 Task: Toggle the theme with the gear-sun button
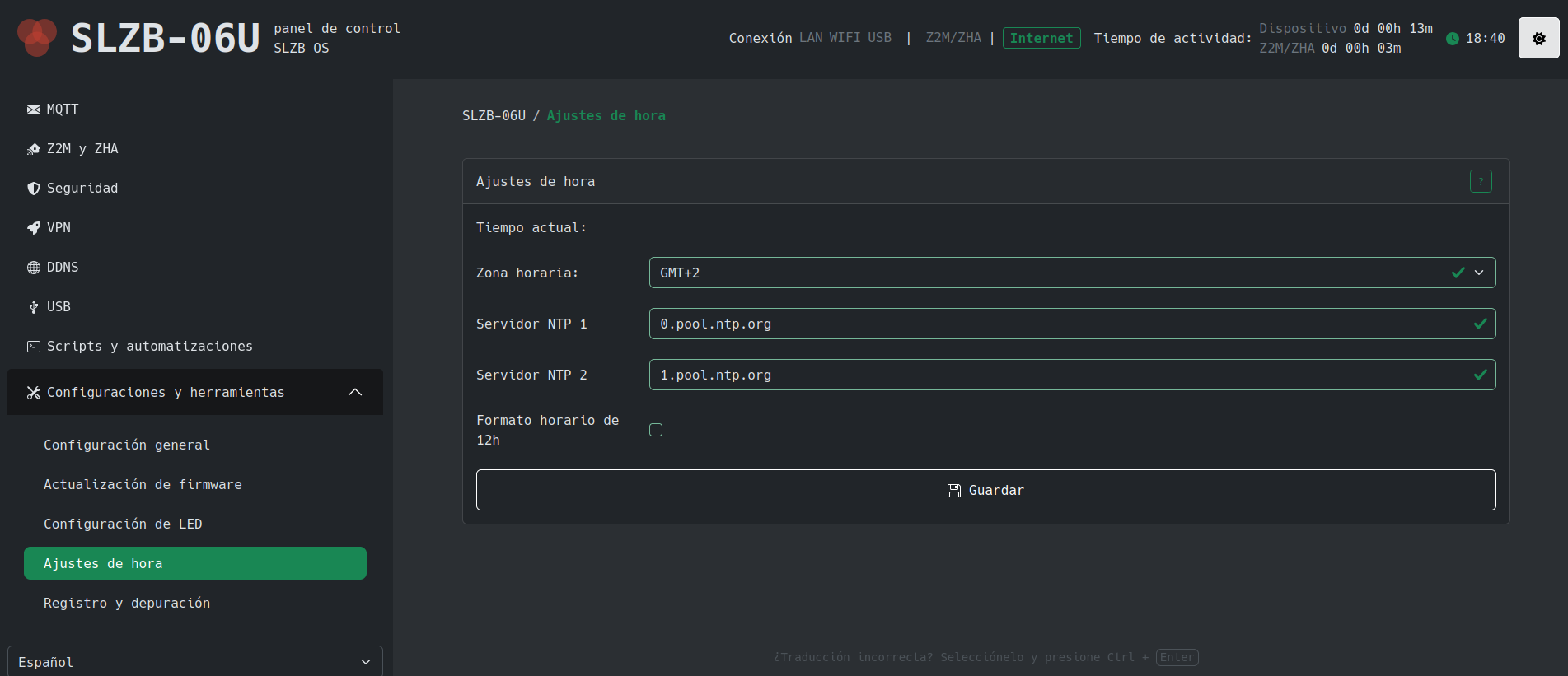click(1538, 38)
